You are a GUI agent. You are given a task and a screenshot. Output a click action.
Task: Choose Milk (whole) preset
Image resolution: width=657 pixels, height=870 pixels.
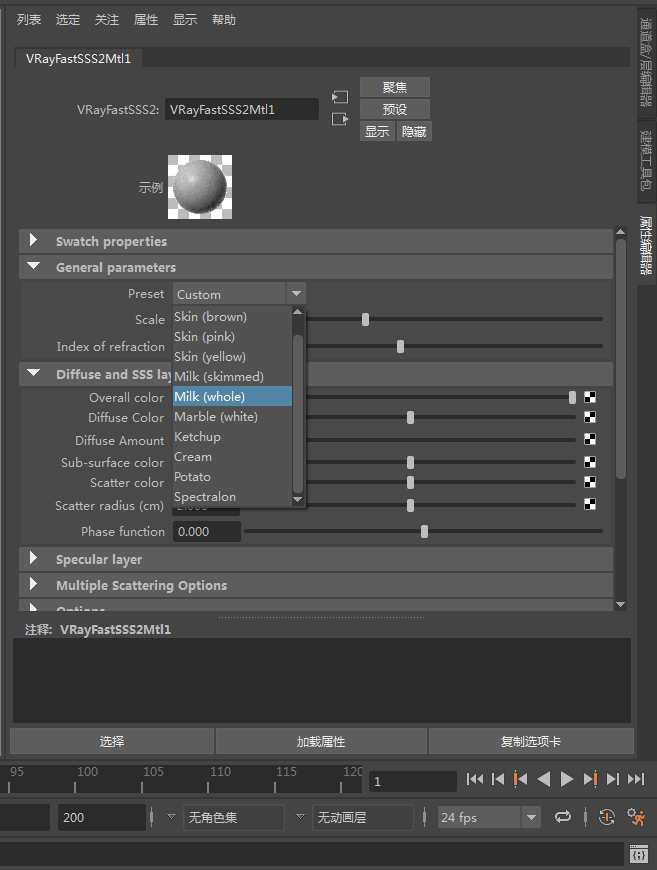click(x=233, y=396)
